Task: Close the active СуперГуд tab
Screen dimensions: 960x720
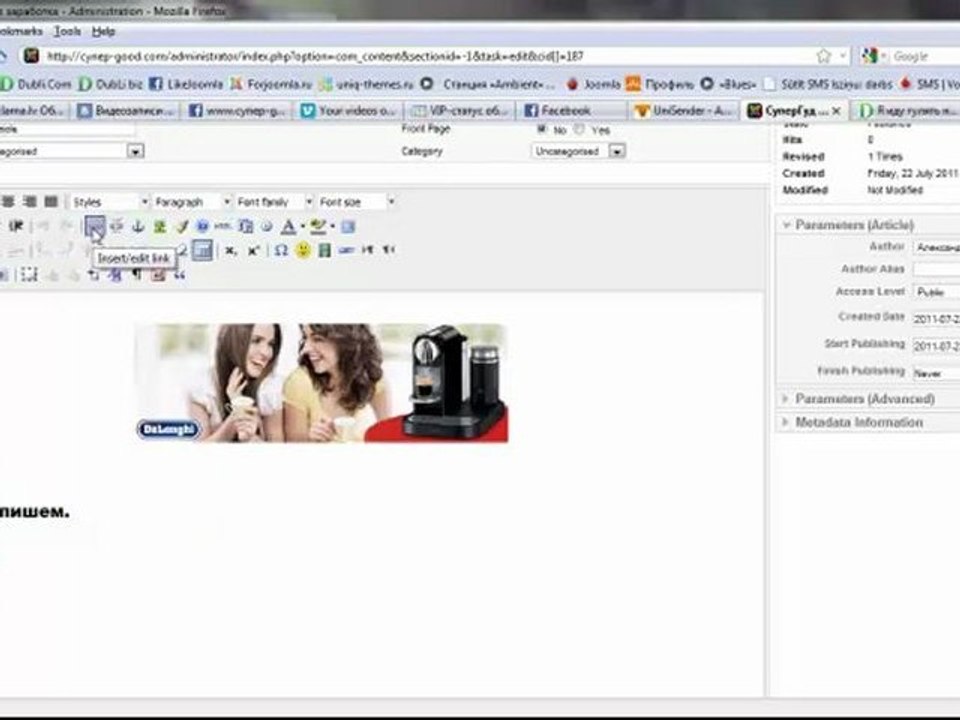Action: (x=836, y=111)
